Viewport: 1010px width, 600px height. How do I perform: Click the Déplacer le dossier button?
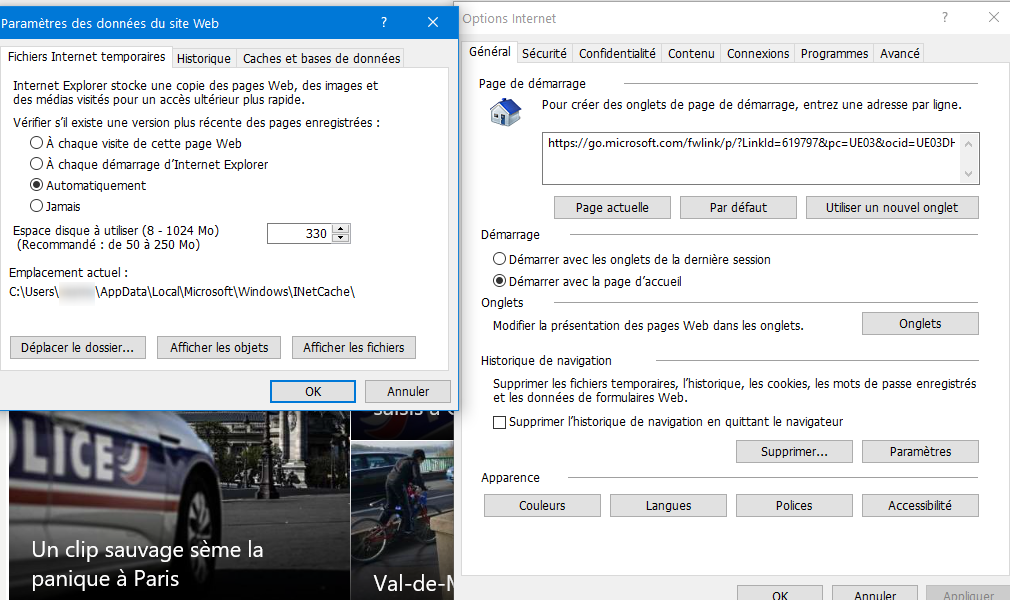[x=78, y=347]
